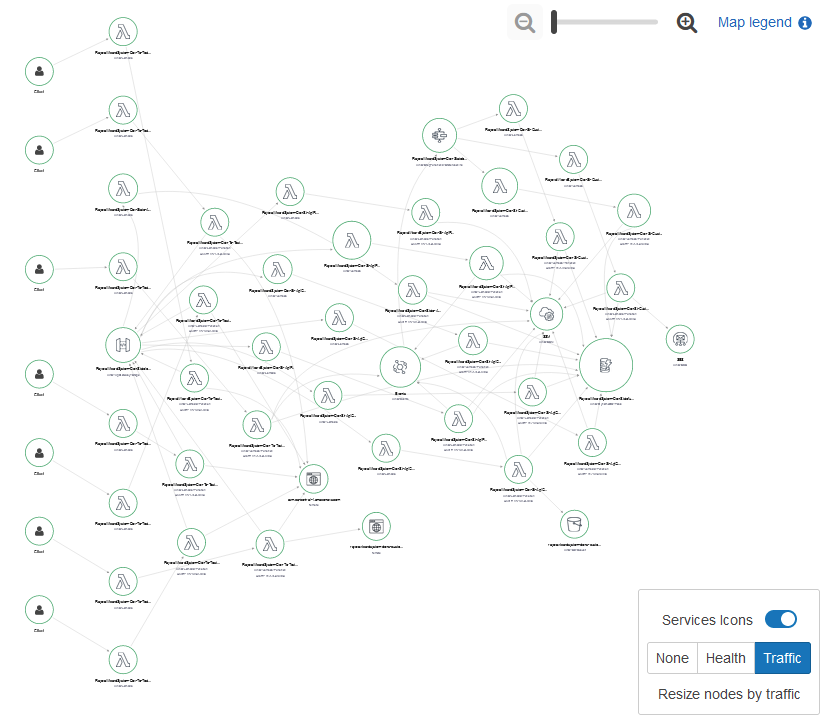This screenshot has width=829, height=723.
Task: Select the outlying node linked by one edge
Action: click(x=680, y=339)
